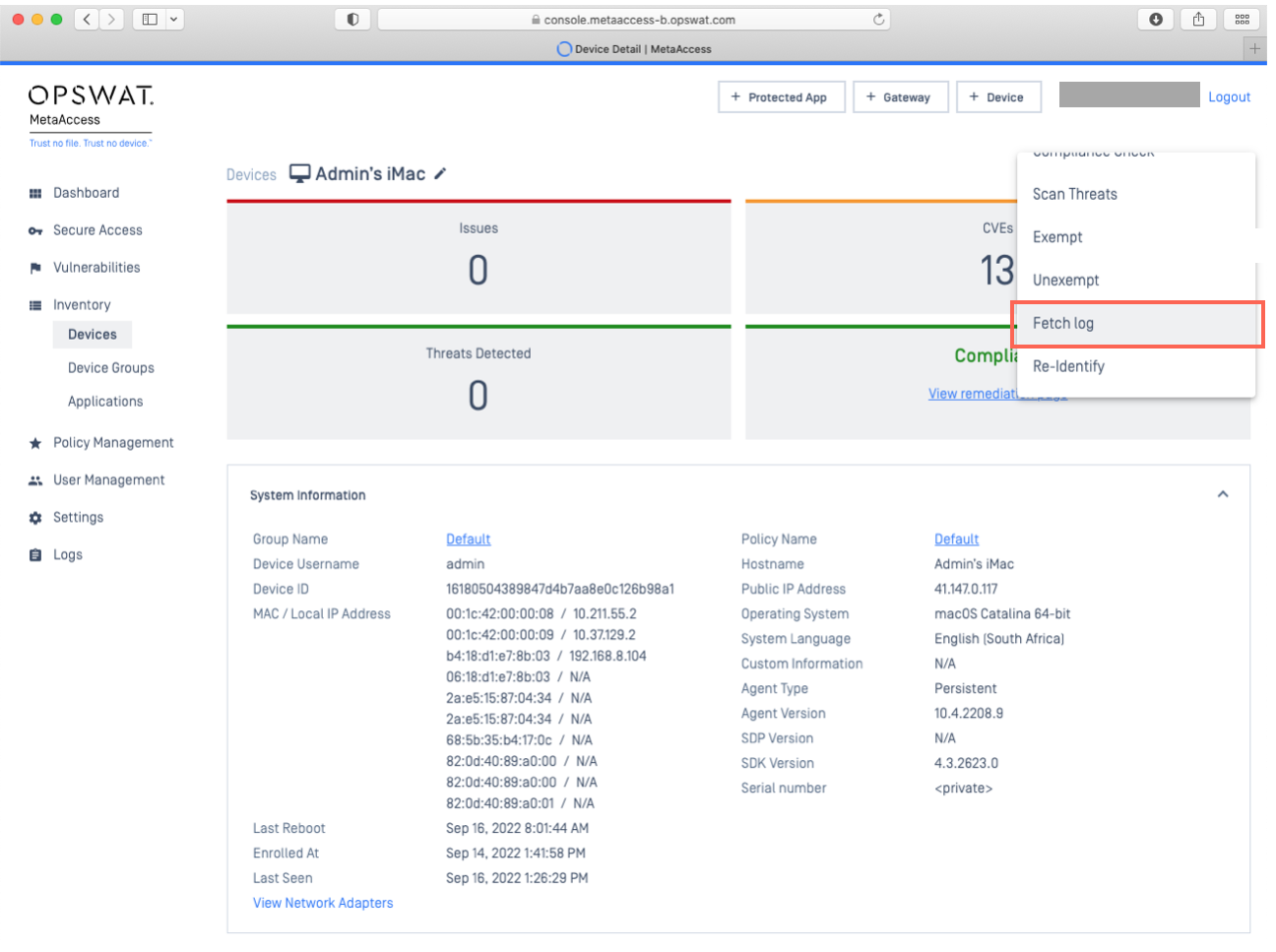Open Dashboard in the sidebar
Screen dimensions: 1276x952
click(86, 193)
